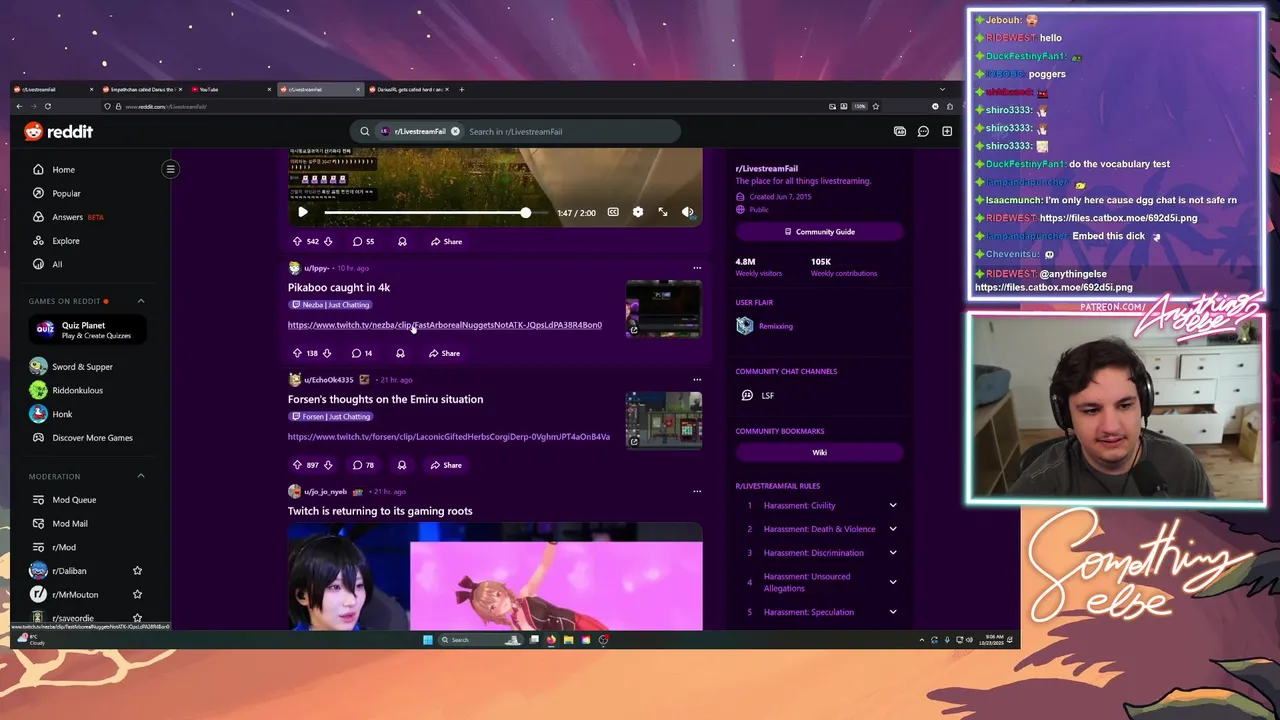Share the Pikaboo caught in 4k post

point(445,353)
